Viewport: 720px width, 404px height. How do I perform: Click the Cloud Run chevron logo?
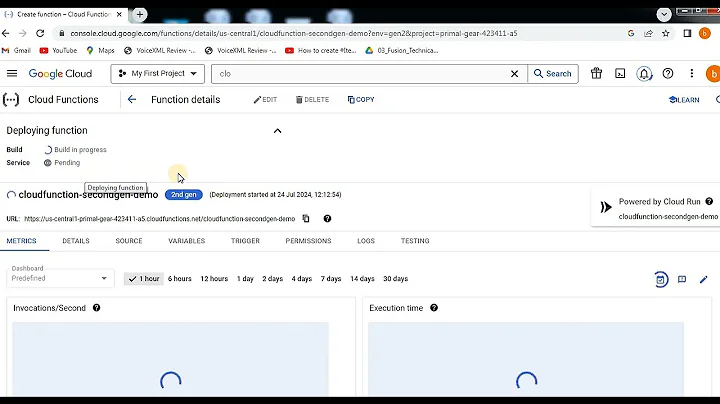(606, 207)
